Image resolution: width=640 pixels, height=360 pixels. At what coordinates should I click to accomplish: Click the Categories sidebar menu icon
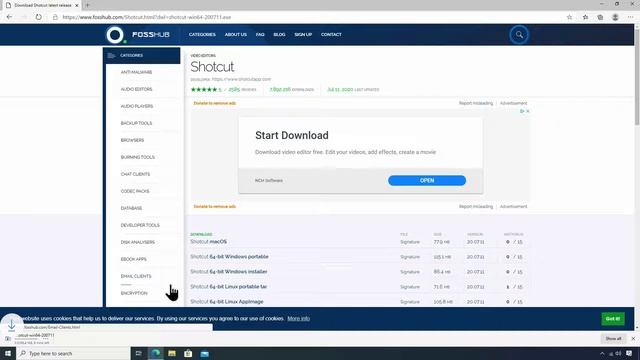coord(111,56)
